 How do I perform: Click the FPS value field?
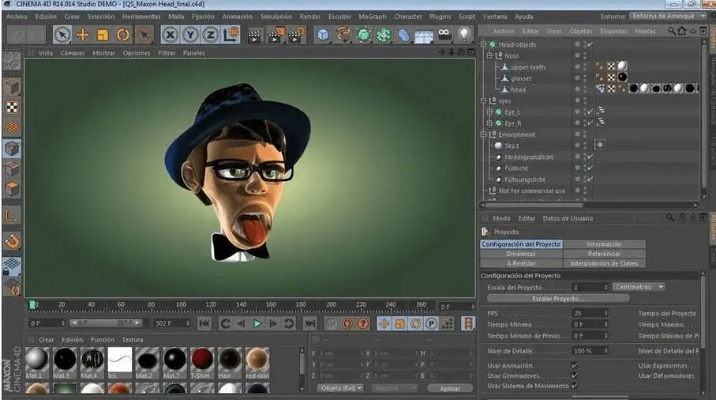pyautogui.click(x=590, y=313)
